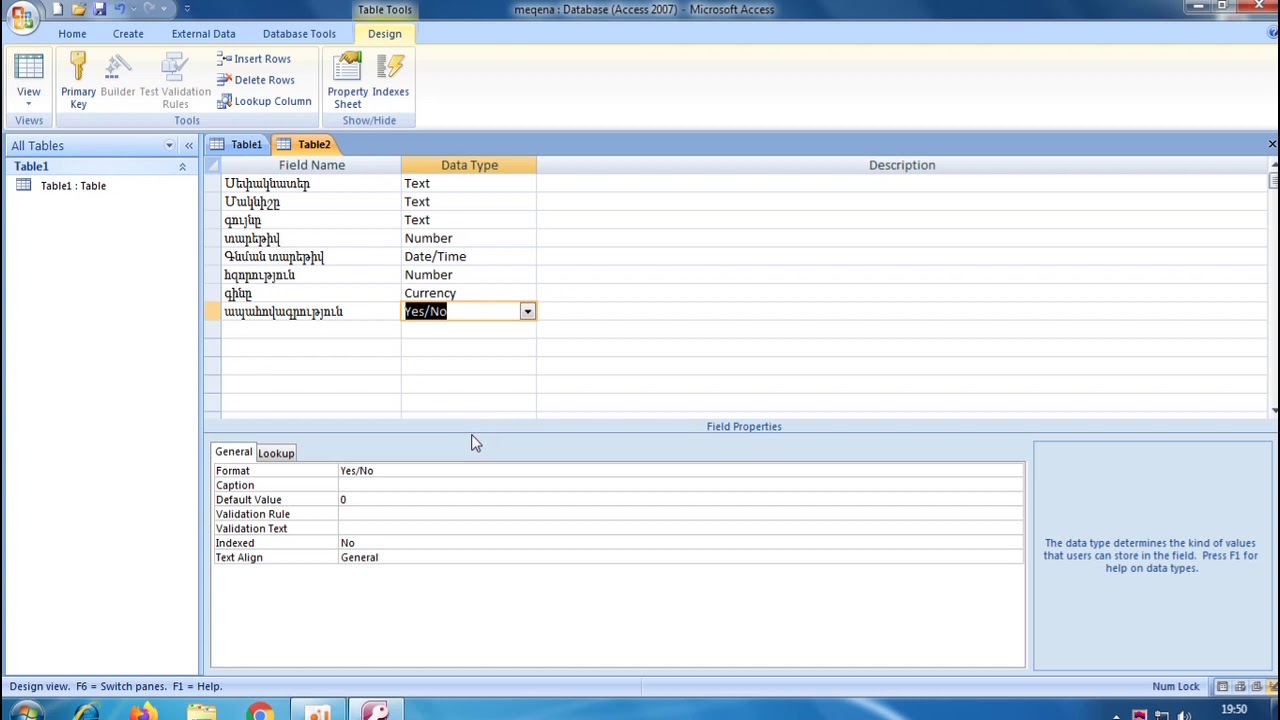The height and width of the screenshot is (720, 1280).
Task: Click the Help question mark icon
Action: [1273, 33]
